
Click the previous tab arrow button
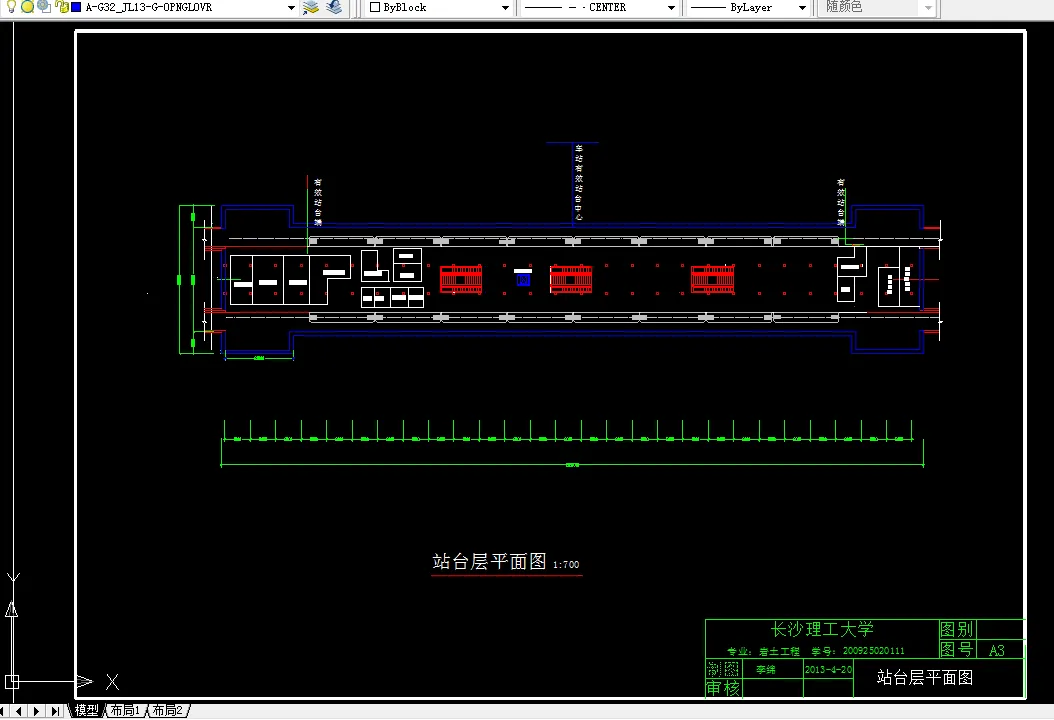(19, 711)
